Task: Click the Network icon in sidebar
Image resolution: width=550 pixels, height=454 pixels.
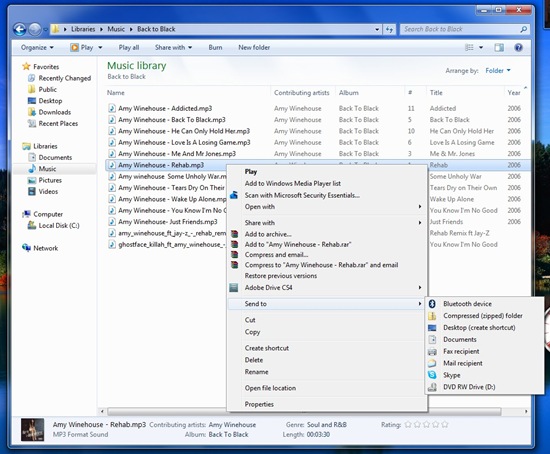Action: (26, 248)
